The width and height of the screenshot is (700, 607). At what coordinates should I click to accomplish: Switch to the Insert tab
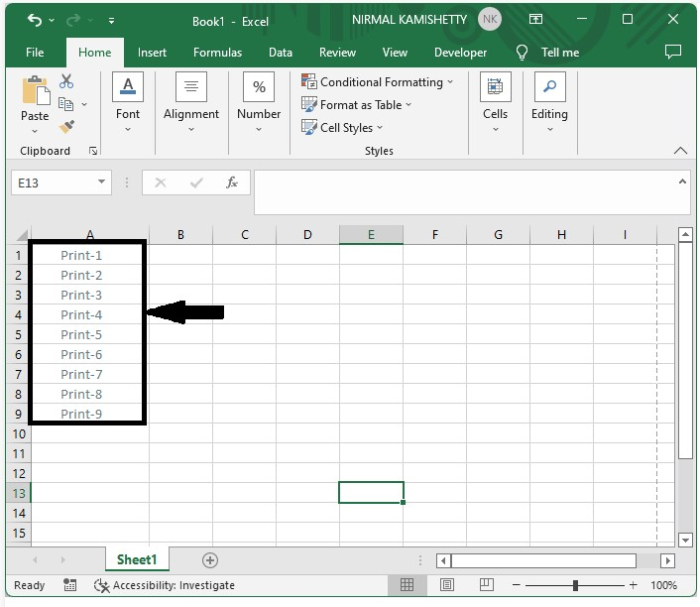(x=152, y=53)
